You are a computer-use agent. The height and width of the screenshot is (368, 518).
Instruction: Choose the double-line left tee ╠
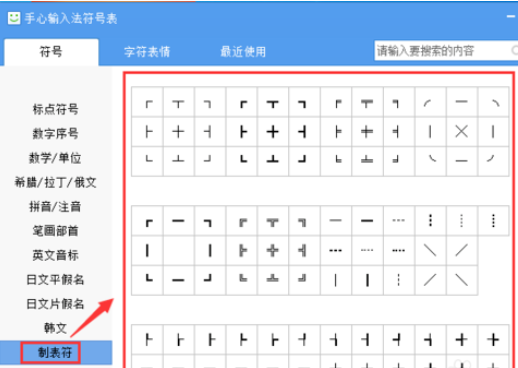pos(241,251)
